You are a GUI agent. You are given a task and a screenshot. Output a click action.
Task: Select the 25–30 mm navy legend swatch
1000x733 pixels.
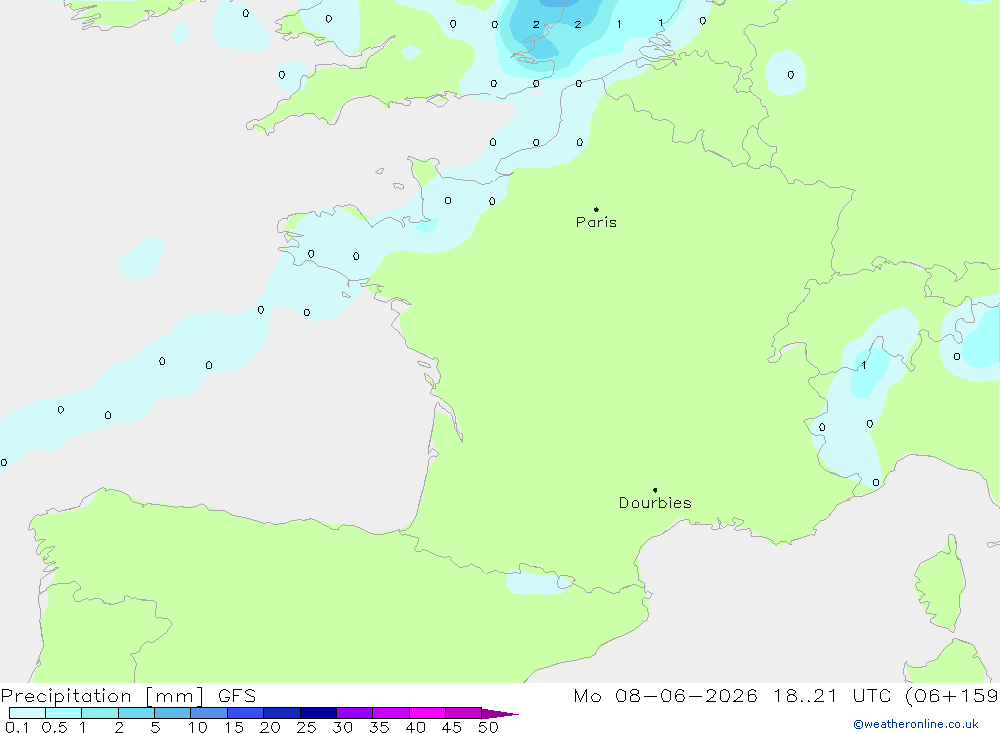point(318,713)
